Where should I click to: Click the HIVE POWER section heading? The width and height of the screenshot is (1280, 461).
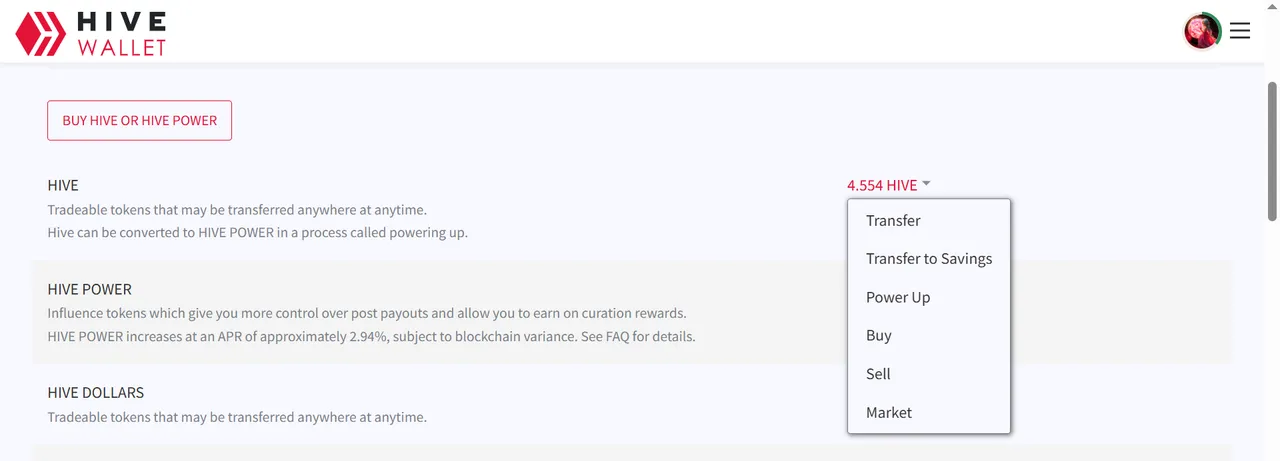coord(90,289)
